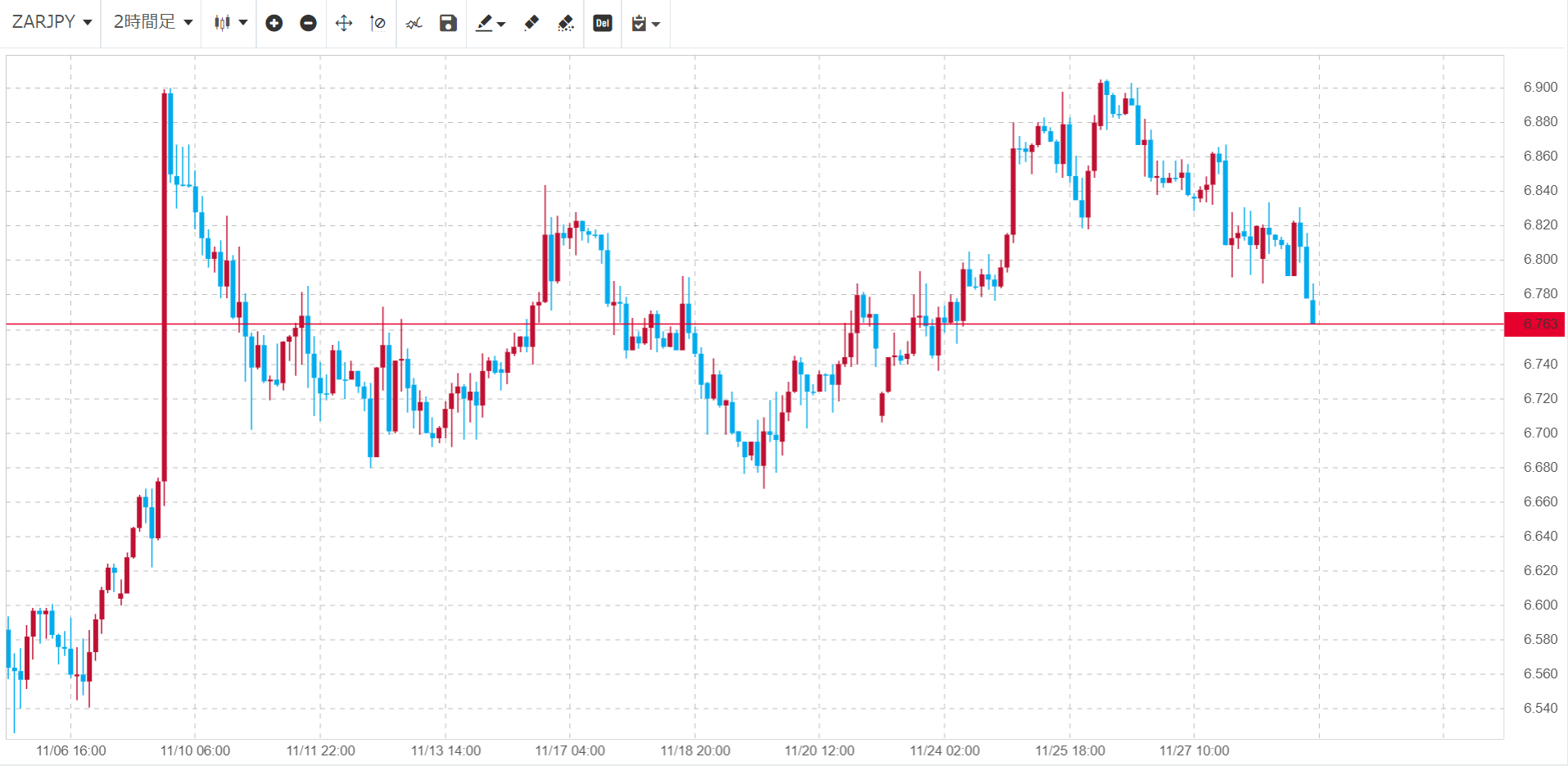Click the 6.900 price axis label
The height and width of the screenshot is (766, 1568).
tap(1540, 87)
